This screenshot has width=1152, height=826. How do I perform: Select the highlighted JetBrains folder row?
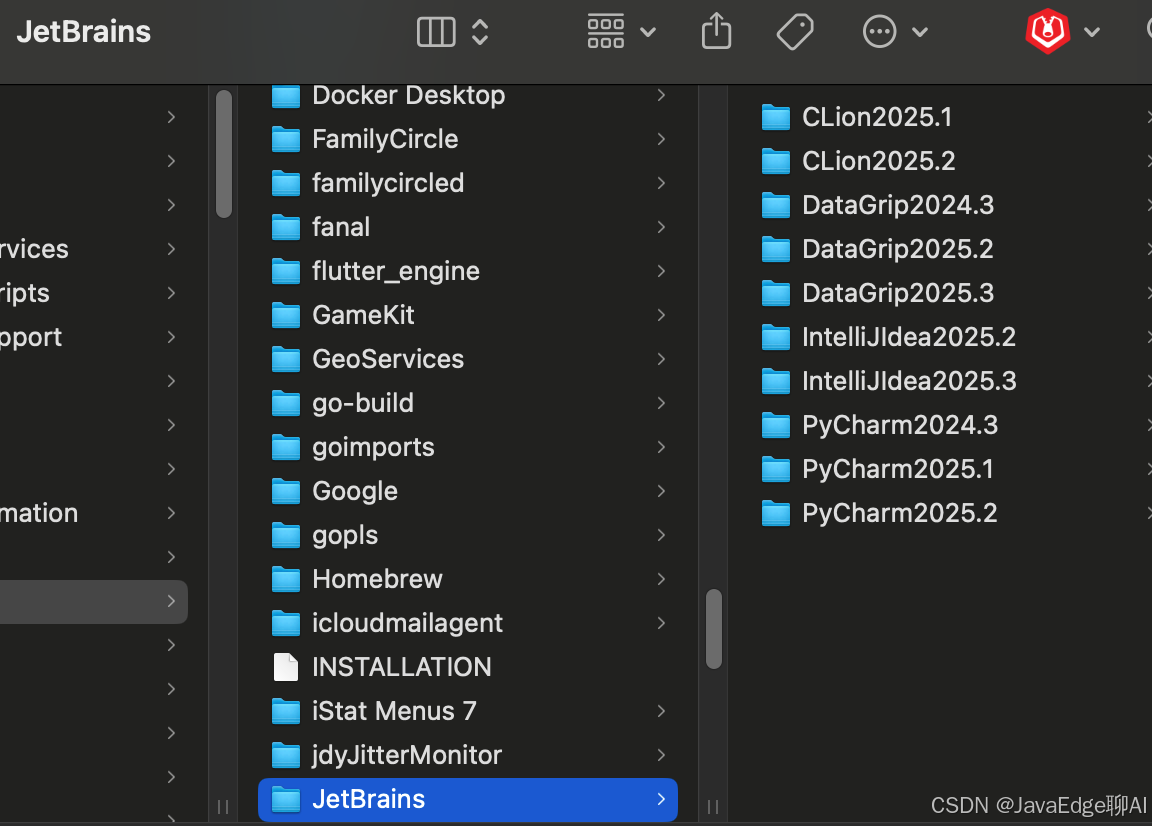coord(468,800)
